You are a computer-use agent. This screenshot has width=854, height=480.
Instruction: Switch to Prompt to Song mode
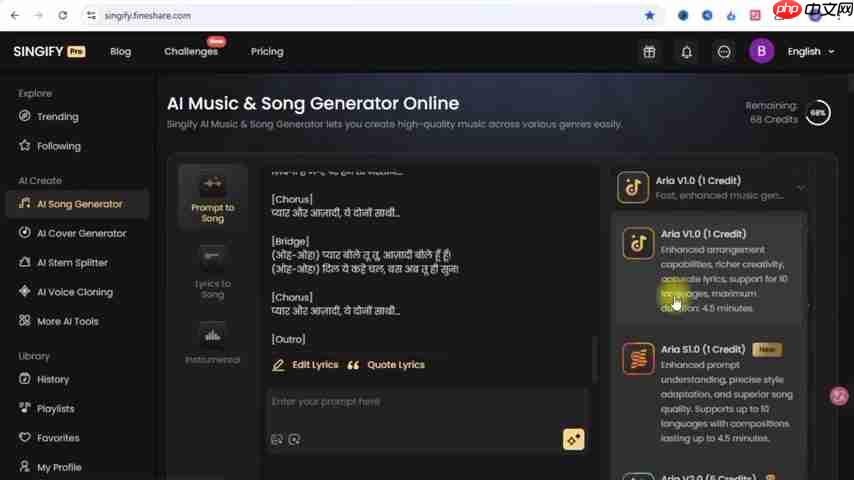pos(212,197)
